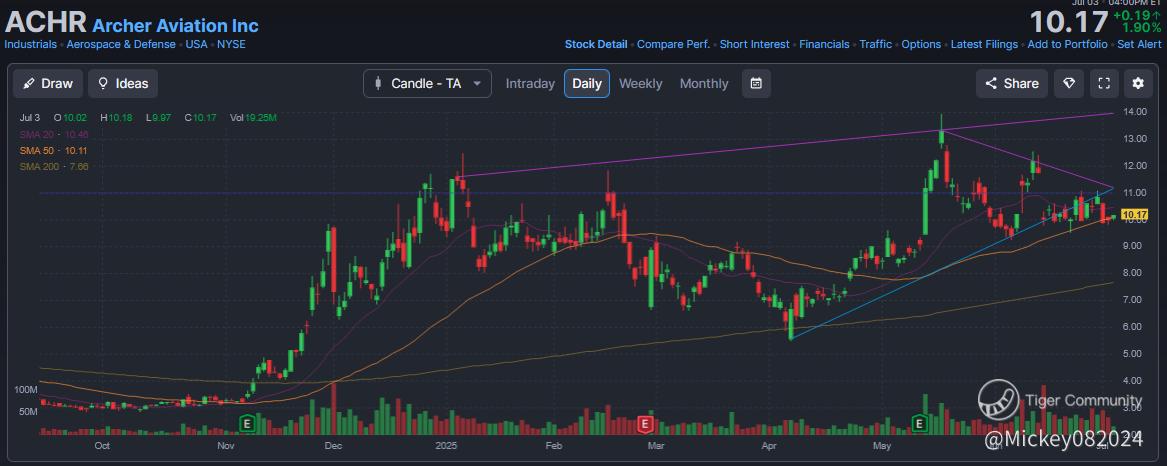The image size is (1167, 466).
Task: Open the Industrials sector link
Action: coord(31,44)
